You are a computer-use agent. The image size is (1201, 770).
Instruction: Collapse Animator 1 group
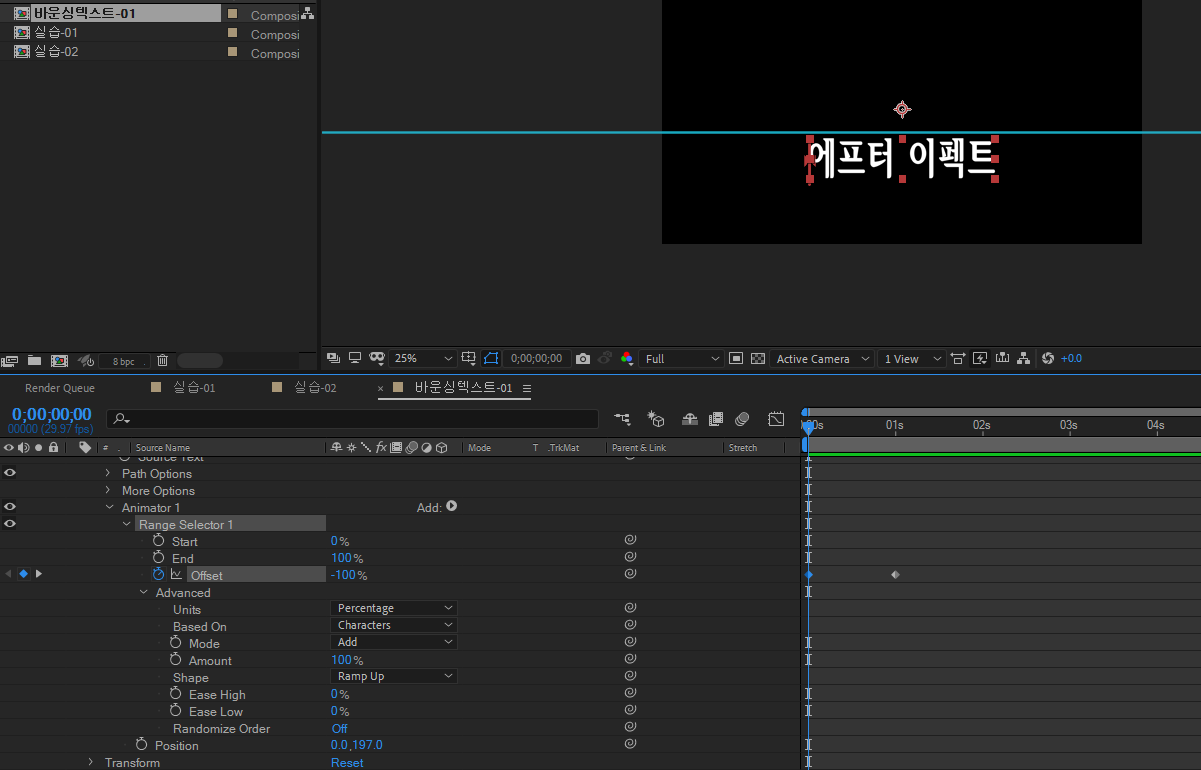110,508
